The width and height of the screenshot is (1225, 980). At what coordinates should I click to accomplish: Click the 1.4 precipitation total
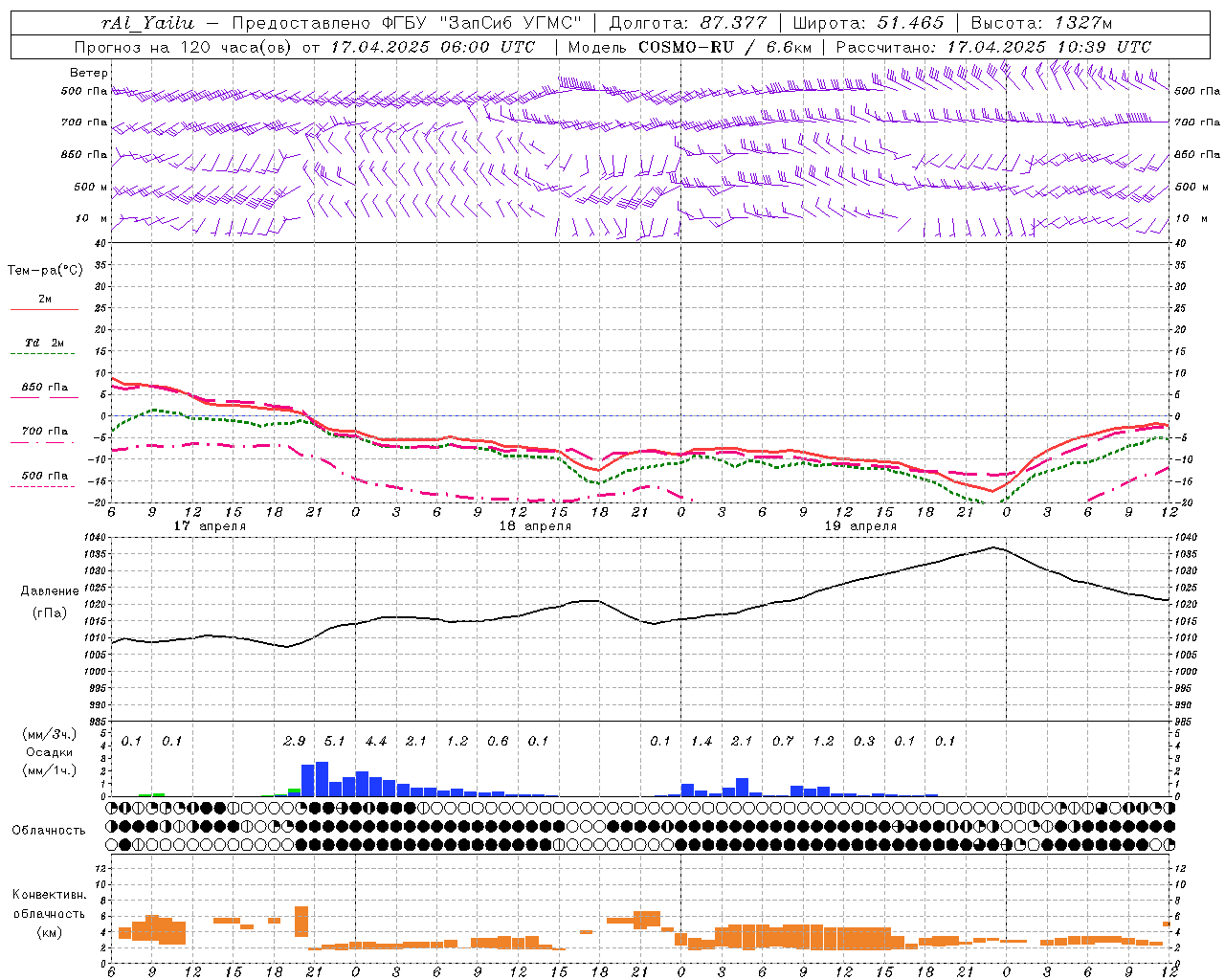tap(702, 742)
